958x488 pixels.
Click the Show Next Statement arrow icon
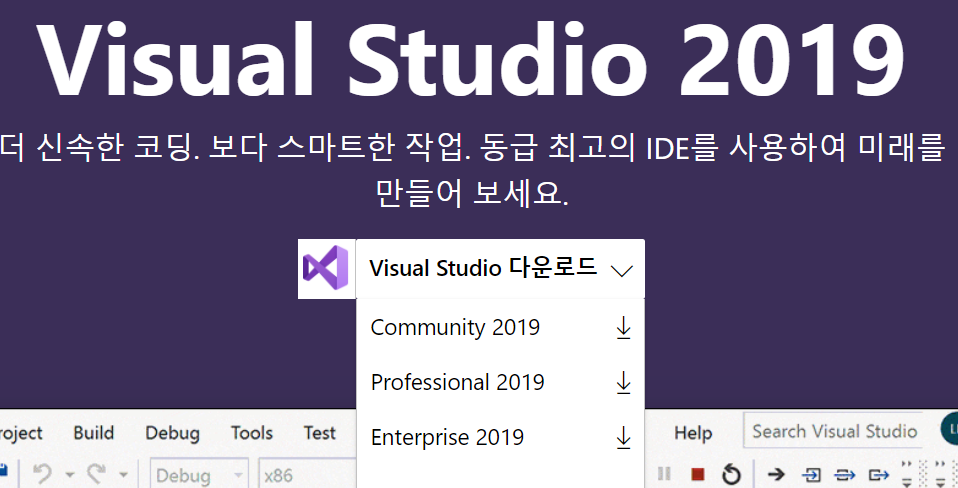click(776, 474)
